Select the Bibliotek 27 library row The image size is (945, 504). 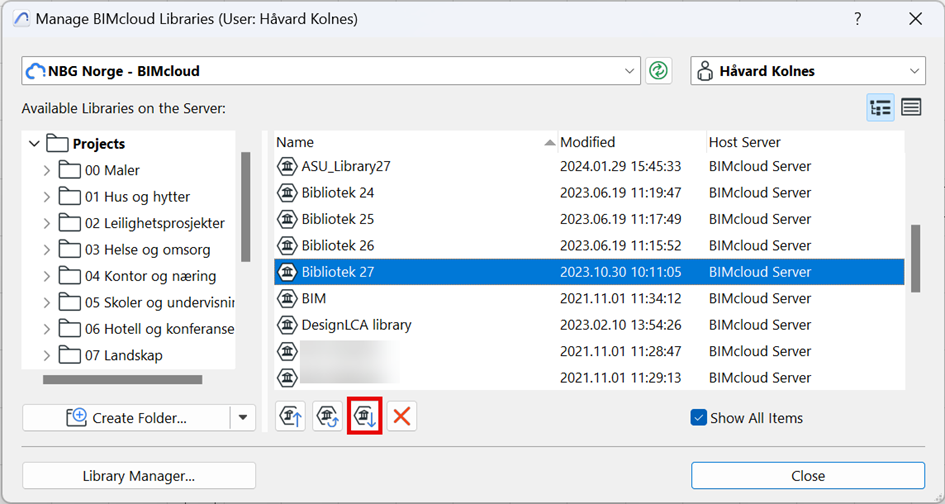[589, 272]
